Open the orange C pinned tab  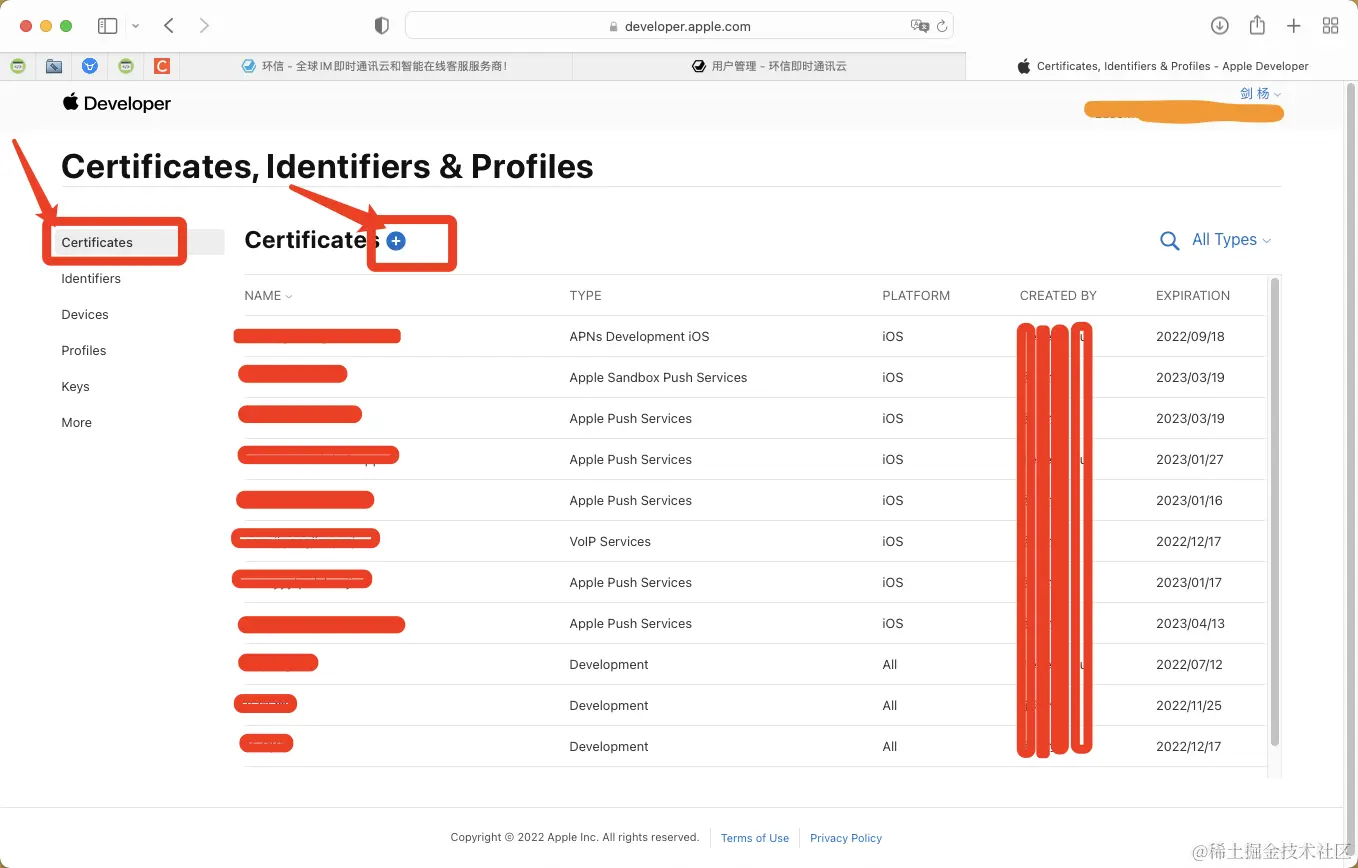click(162, 66)
